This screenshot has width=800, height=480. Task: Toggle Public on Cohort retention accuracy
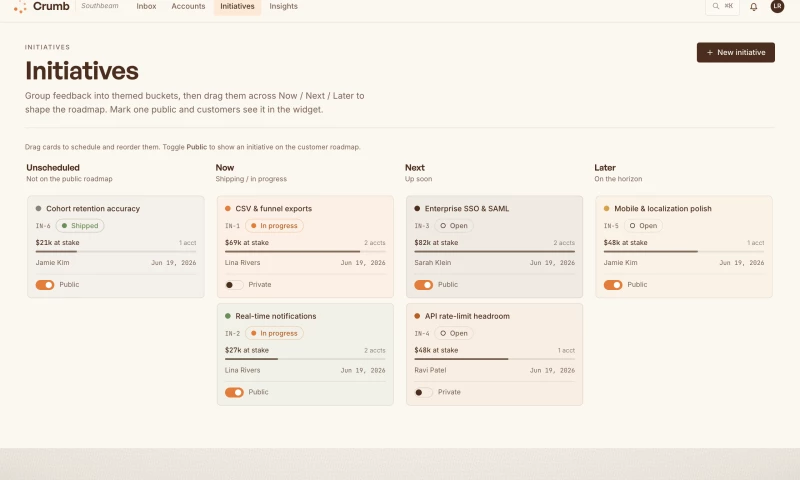(x=45, y=285)
